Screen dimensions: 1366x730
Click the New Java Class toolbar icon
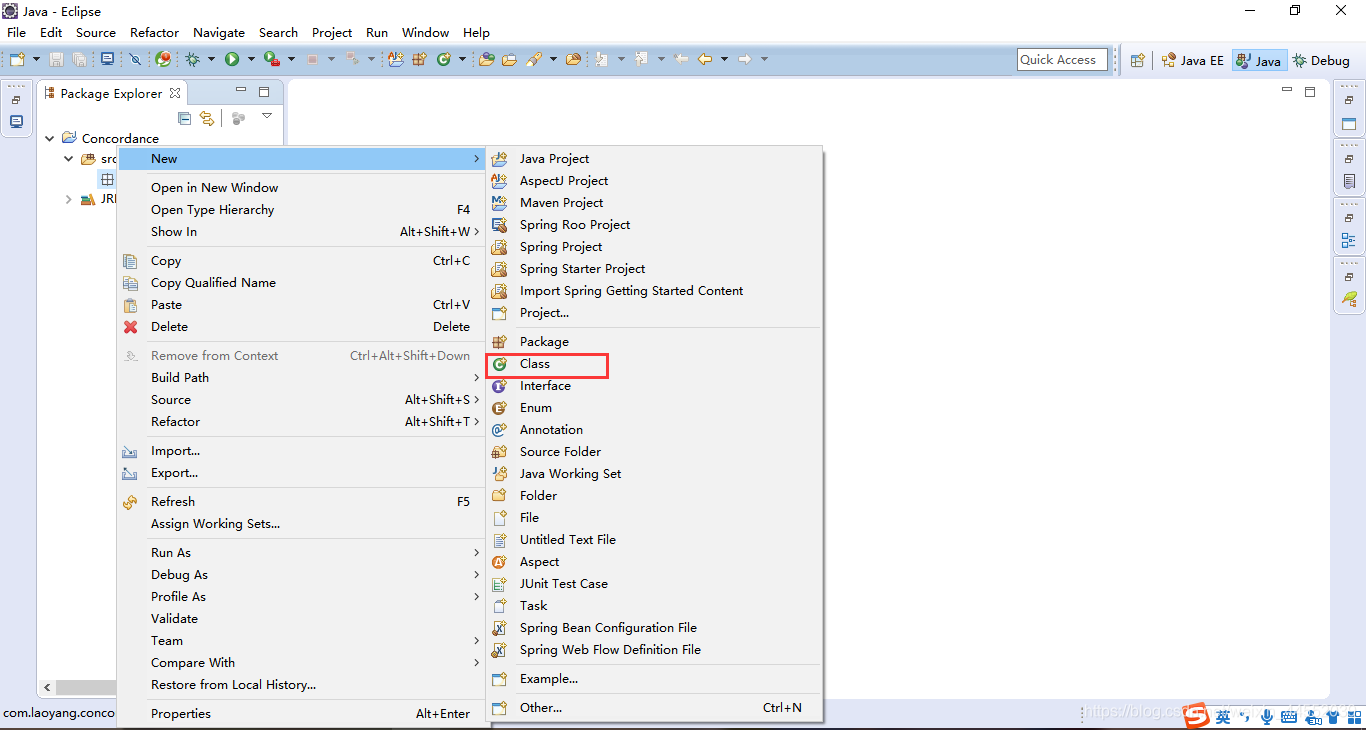click(443, 60)
